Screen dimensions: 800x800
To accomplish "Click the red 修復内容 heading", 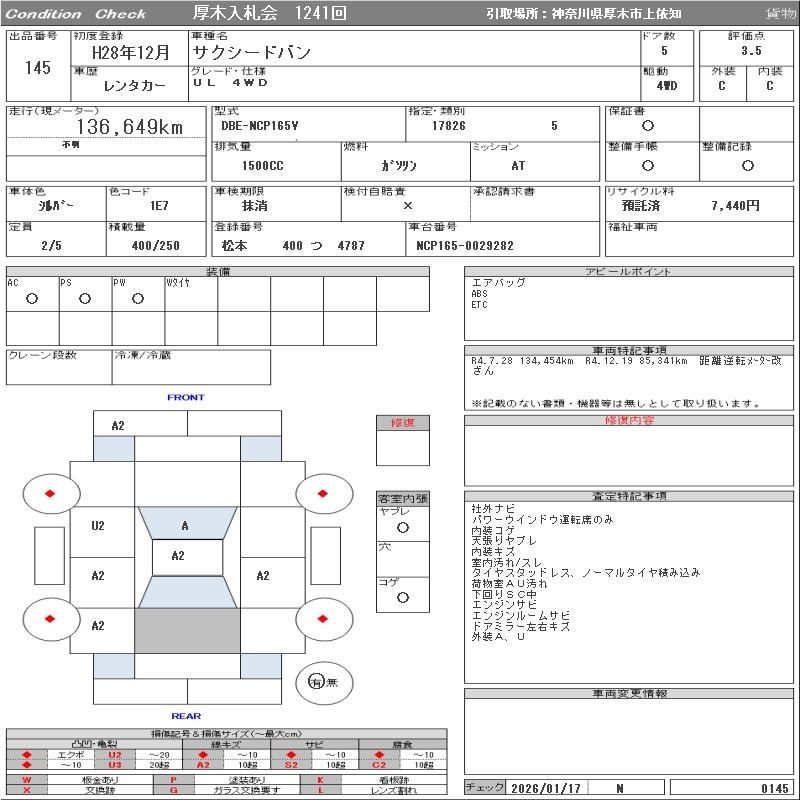I will (629, 421).
